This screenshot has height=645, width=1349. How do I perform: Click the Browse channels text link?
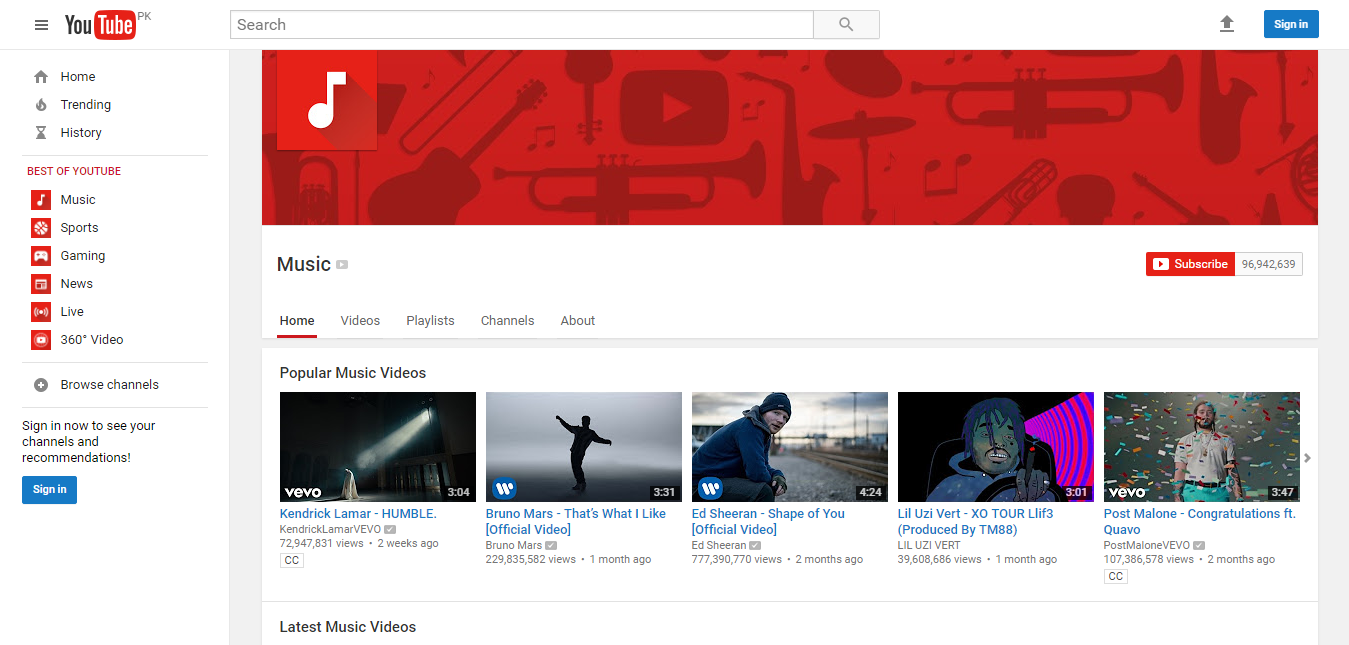point(110,385)
